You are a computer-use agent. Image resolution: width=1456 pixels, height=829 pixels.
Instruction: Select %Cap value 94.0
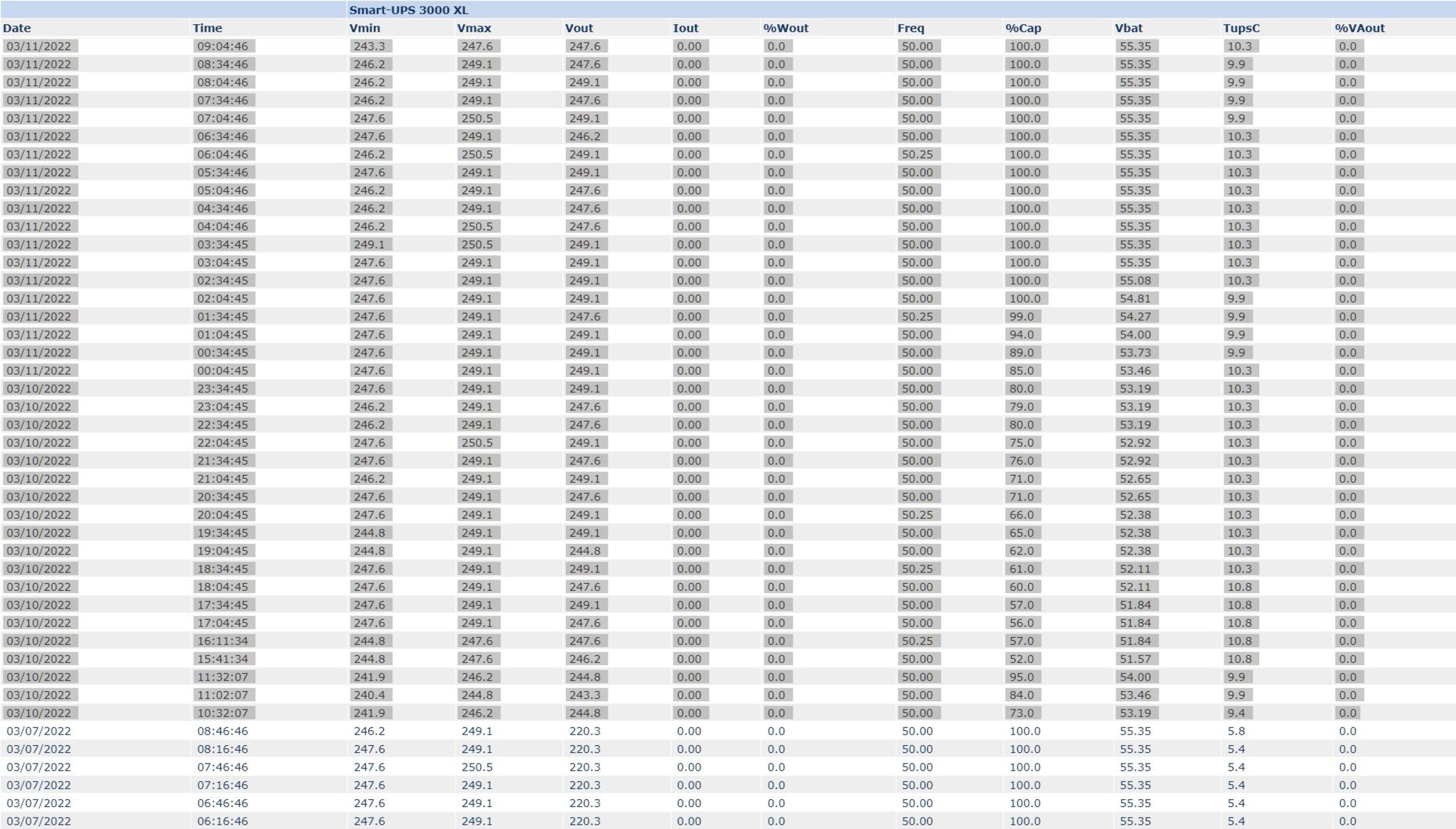[x=1022, y=335]
